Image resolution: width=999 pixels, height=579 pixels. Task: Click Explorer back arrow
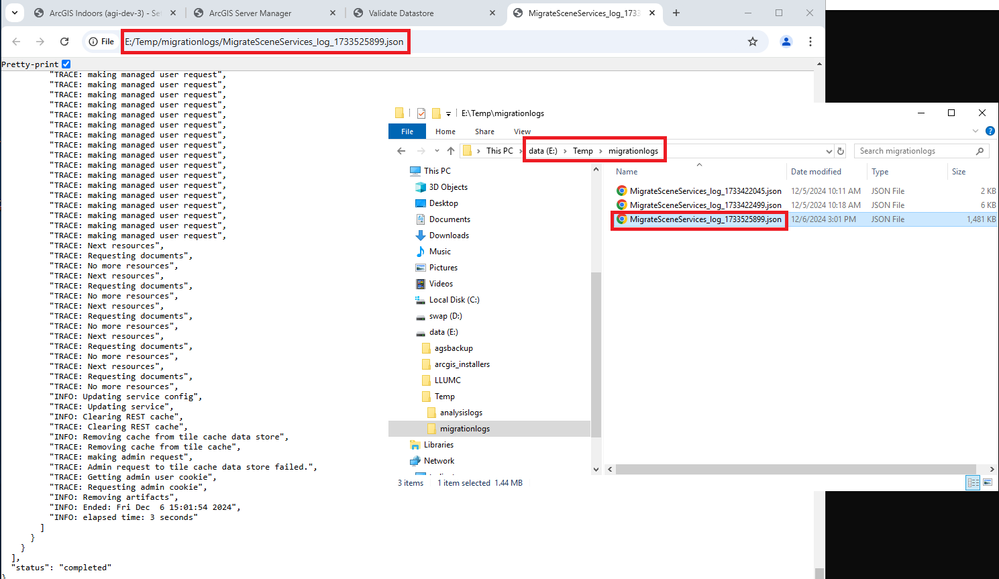[x=401, y=151]
